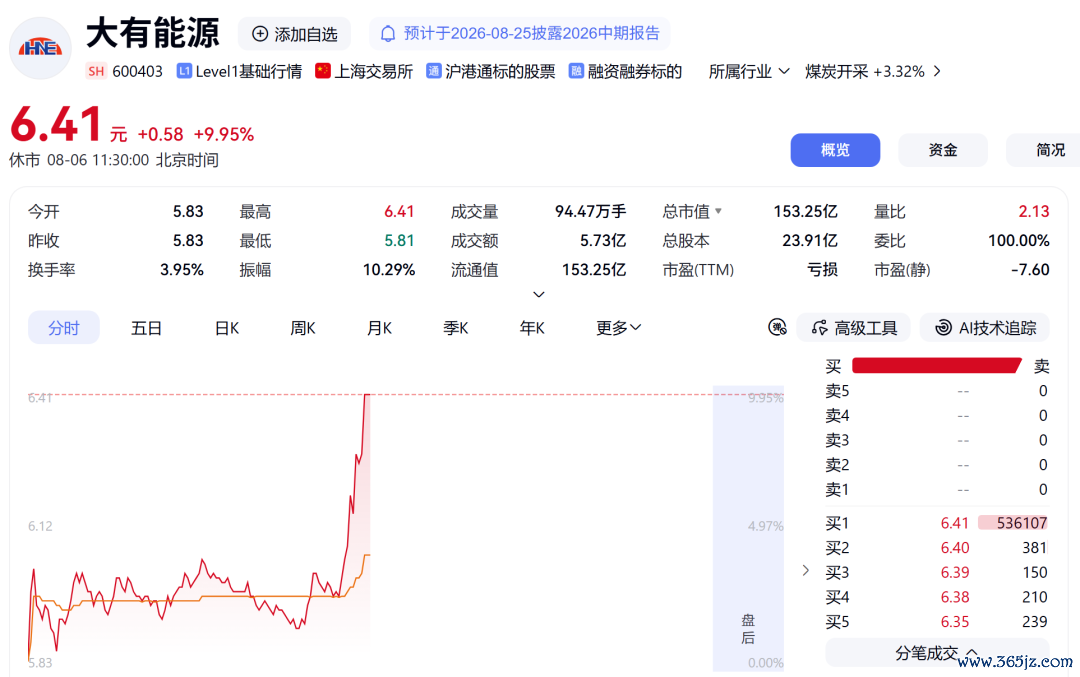Click 买5 price 6.35

[x=955, y=623]
